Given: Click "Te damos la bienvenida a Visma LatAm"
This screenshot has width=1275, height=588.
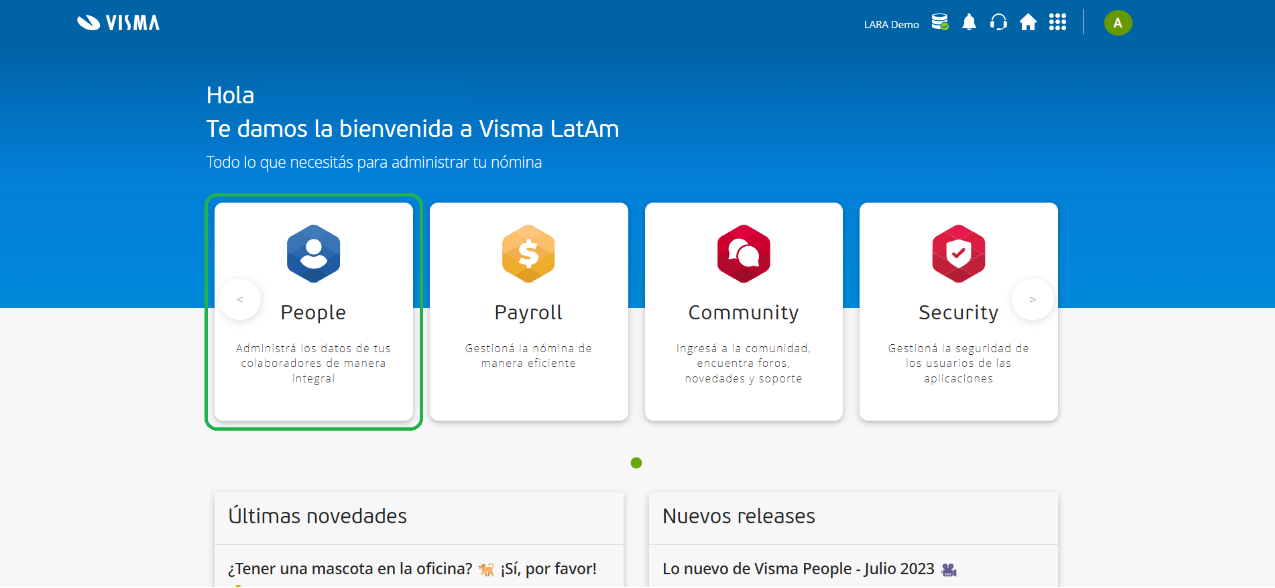Looking at the screenshot, I should coord(412,129).
